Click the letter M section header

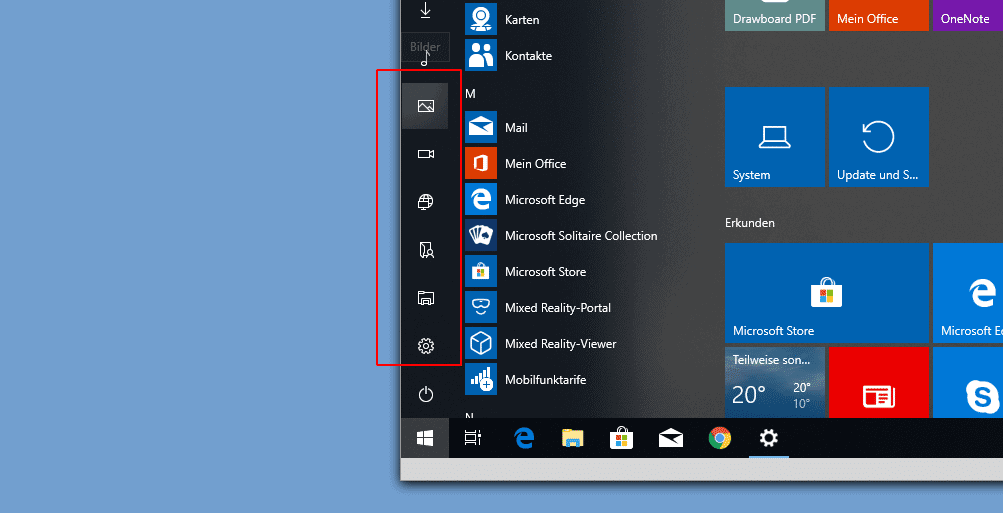[x=470, y=94]
